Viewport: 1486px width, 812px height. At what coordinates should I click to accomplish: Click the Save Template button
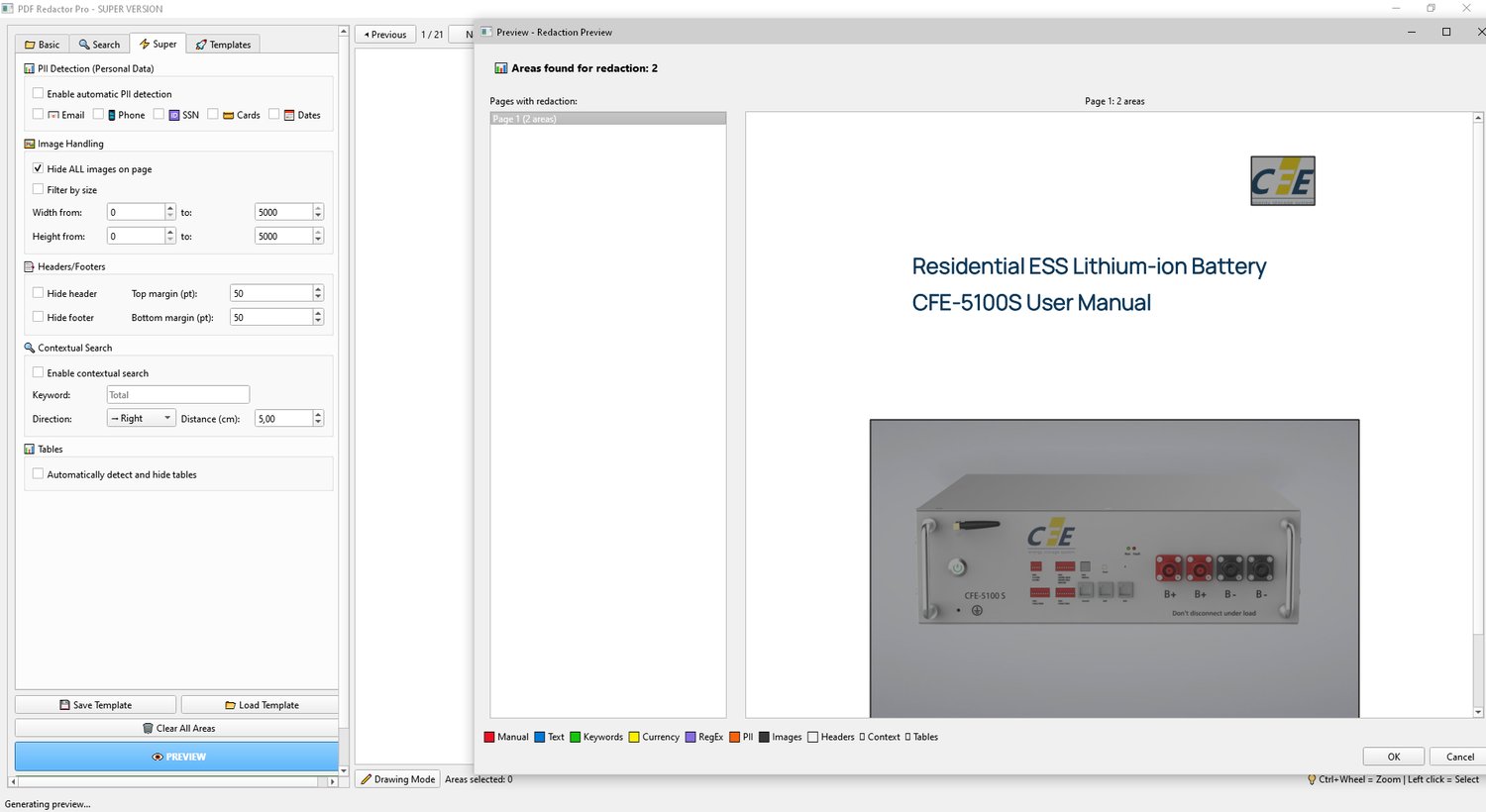[95, 705]
